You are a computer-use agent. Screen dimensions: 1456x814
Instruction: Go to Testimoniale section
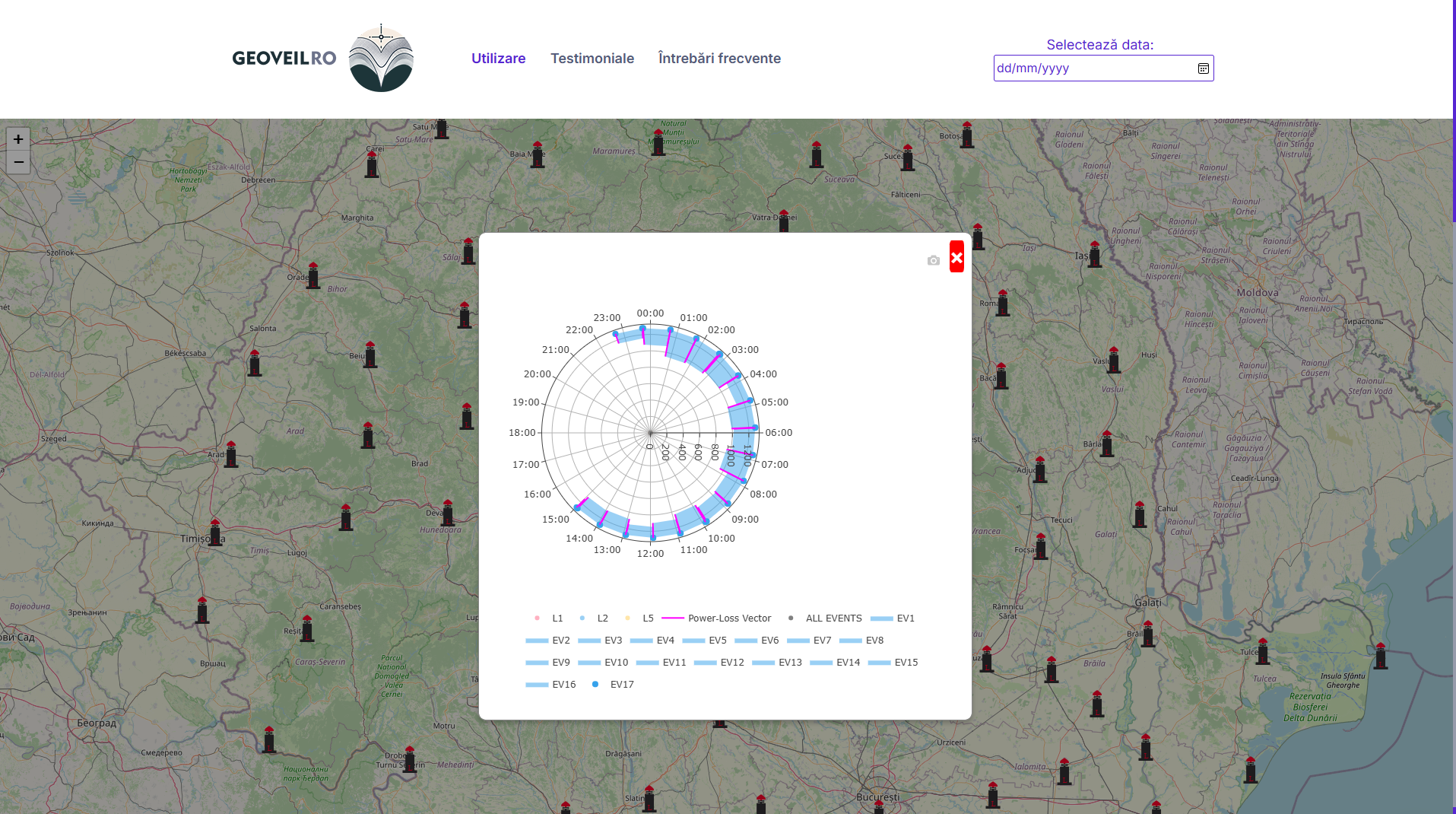click(592, 59)
